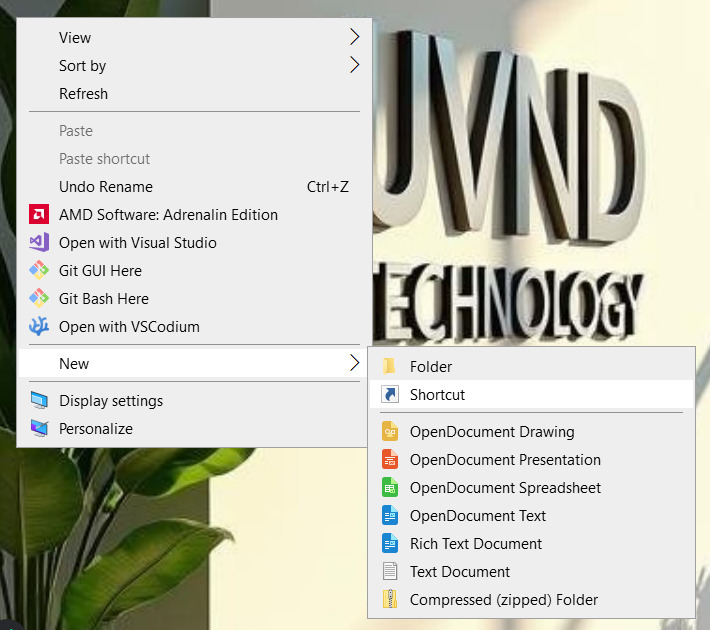Screen dimensions: 710x630
Task: Click the Visual Studio purple icon
Action: (x=39, y=242)
